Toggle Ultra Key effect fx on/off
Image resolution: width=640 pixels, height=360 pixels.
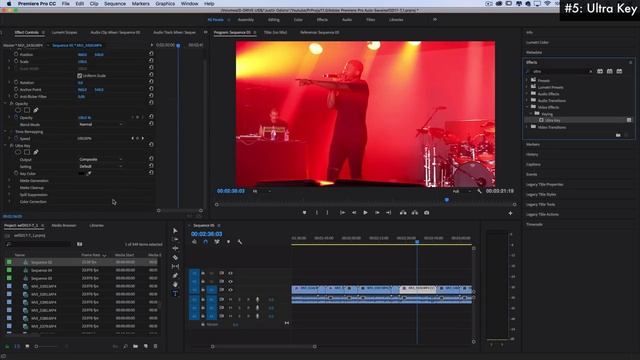click(11, 145)
